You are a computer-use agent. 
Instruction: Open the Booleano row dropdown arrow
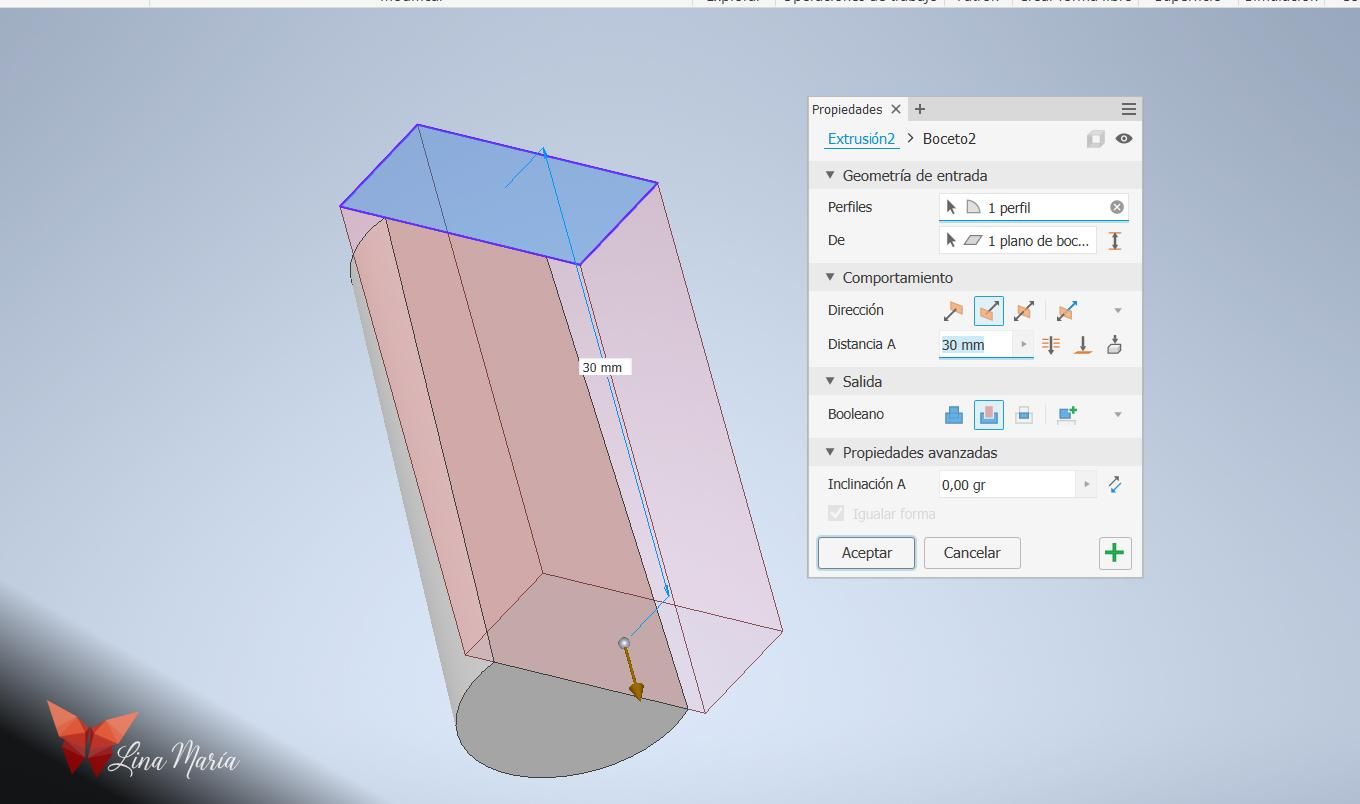click(x=1118, y=415)
